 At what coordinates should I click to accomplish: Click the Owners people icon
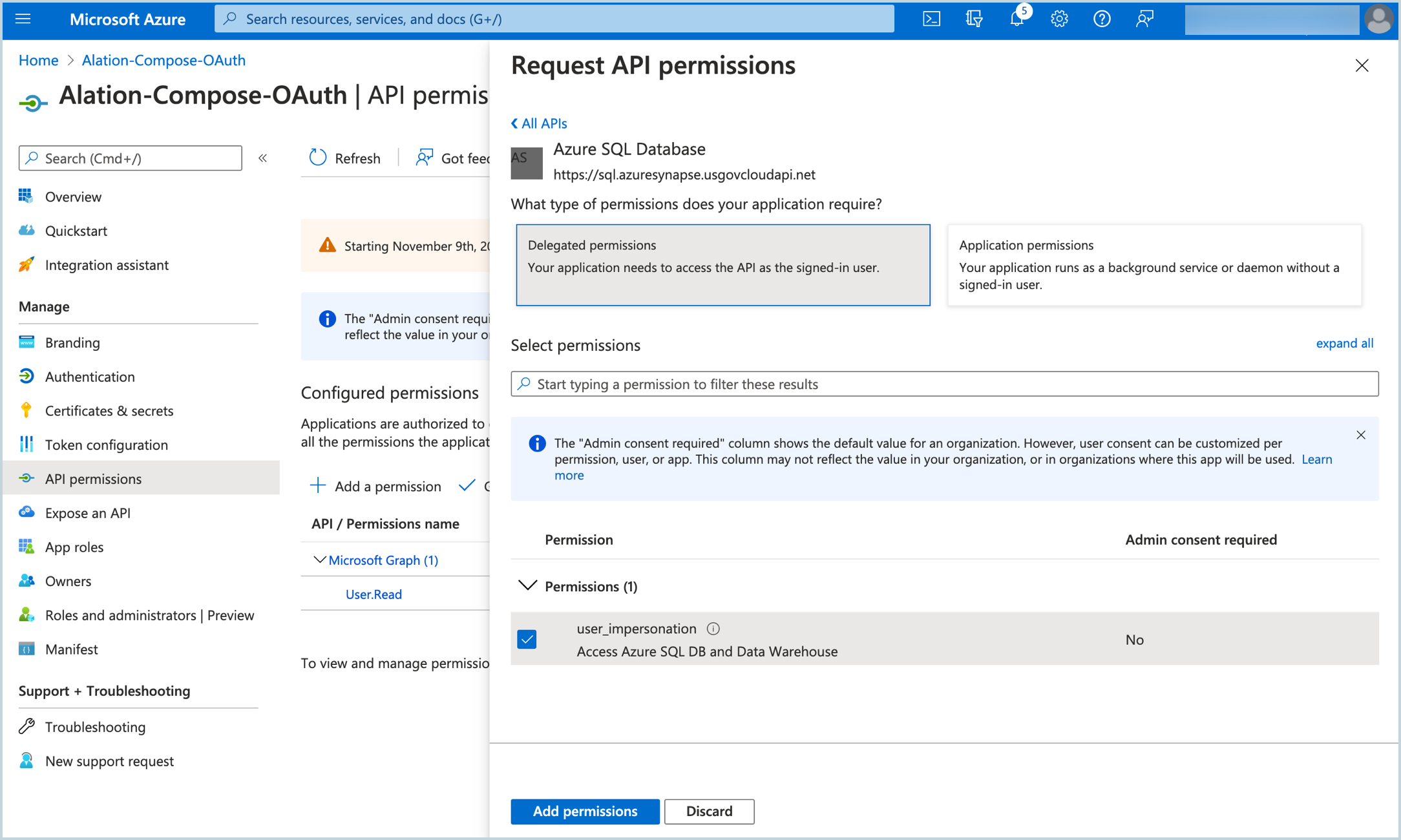[26, 580]
